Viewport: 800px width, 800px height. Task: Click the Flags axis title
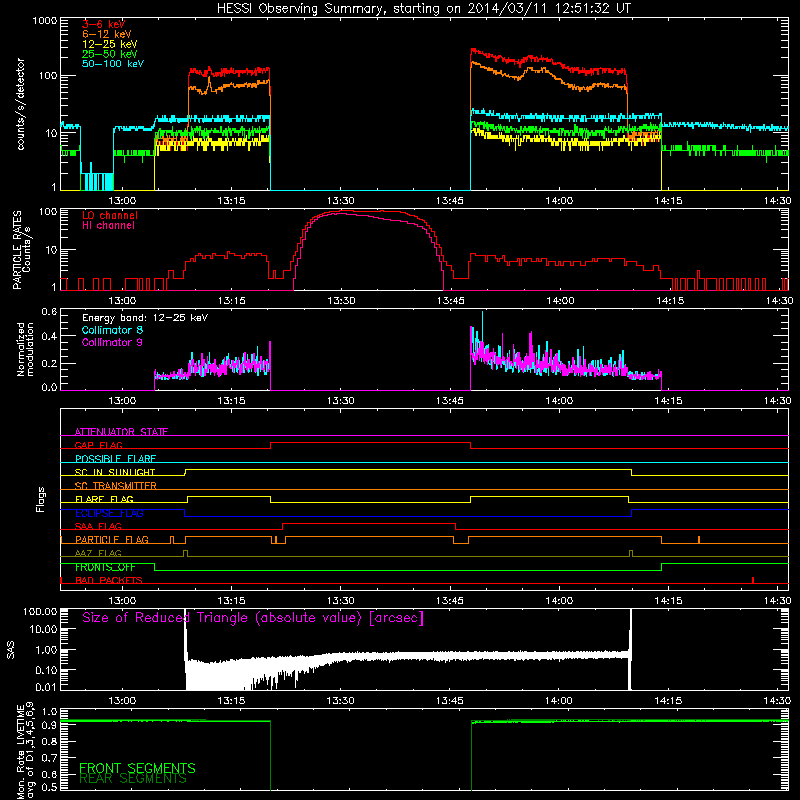[x=41, y=499]
